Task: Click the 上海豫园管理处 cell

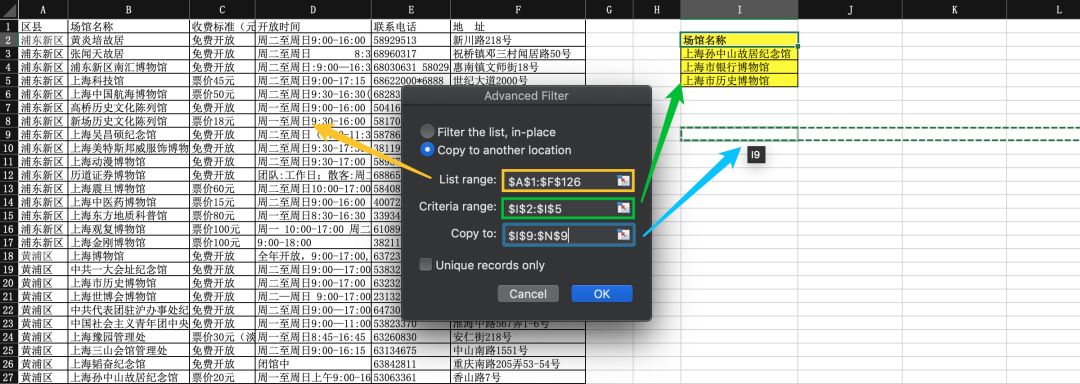Action: [129, 337]
